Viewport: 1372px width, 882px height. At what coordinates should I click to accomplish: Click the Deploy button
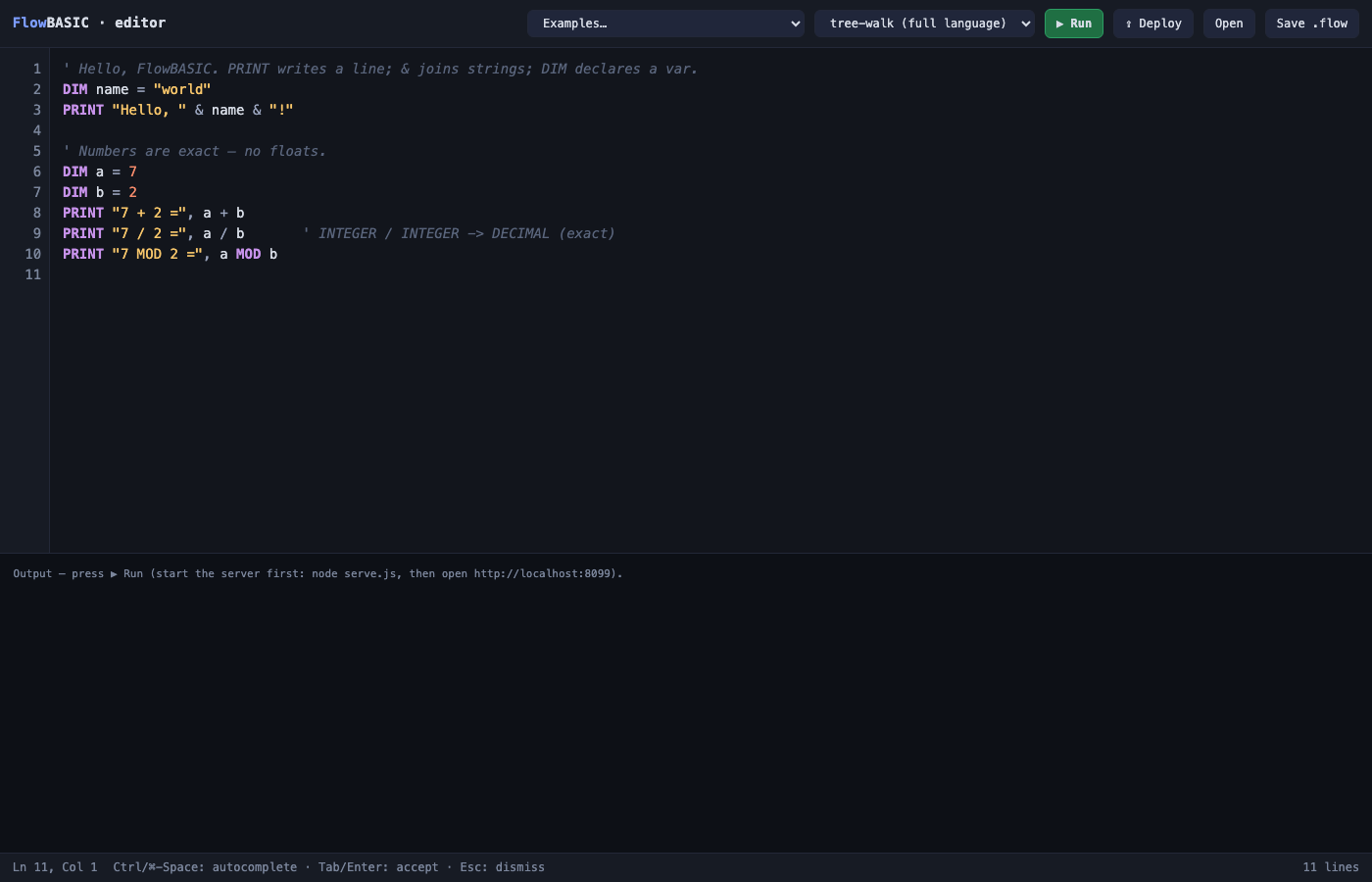click(1152, 24)
